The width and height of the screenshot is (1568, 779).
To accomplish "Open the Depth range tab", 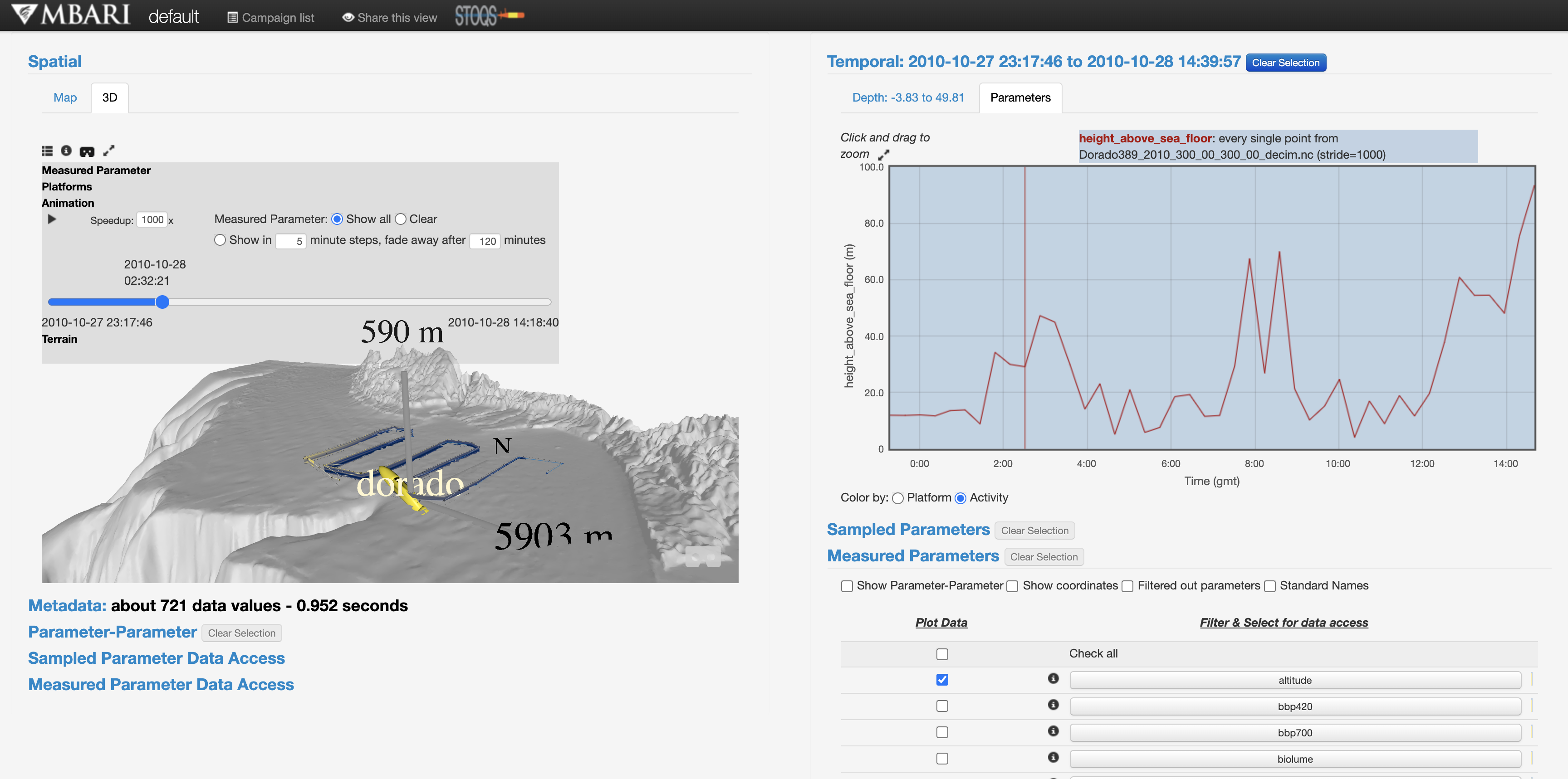I will click(x=908, y=98).
